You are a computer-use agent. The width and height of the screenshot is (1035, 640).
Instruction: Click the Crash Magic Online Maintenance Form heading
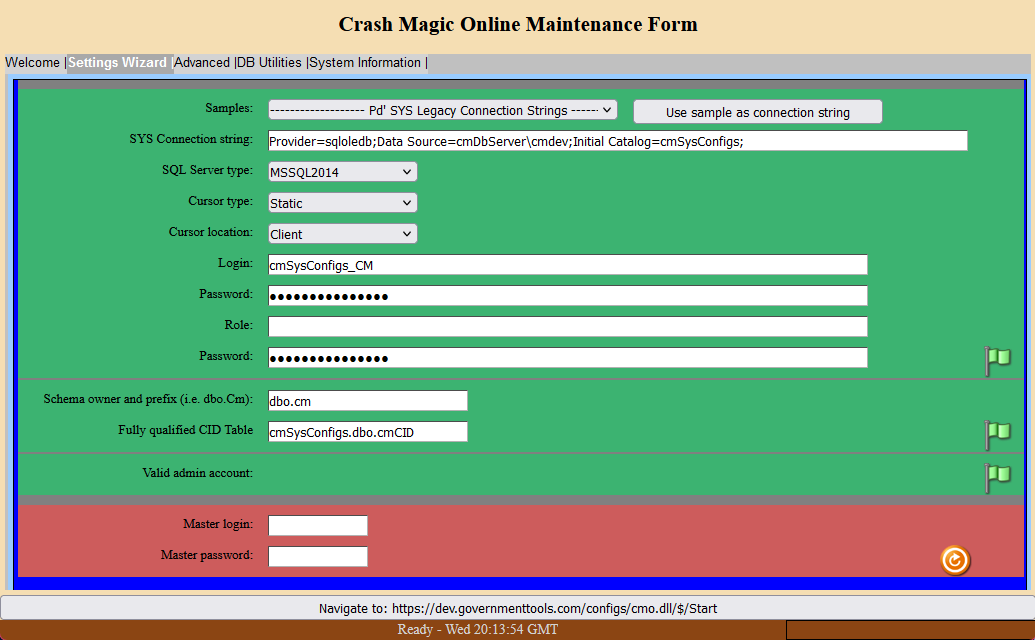pos(518,24)
